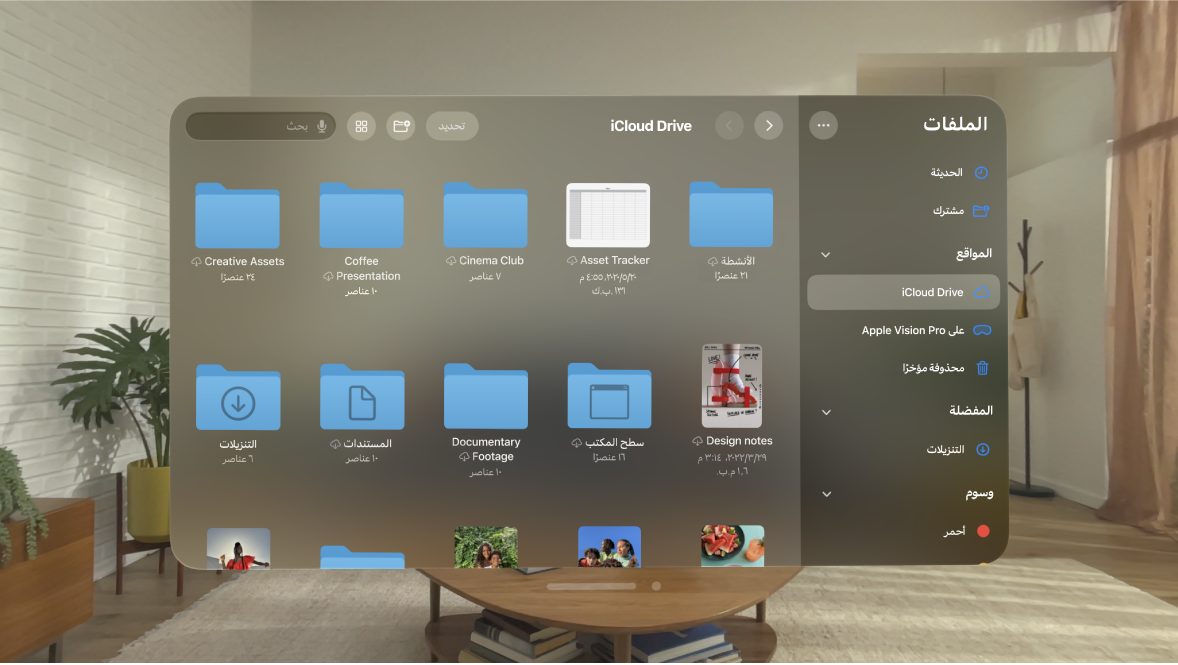The height and width of the screenshot is (665, 1178).
Task: Select the أحمر (red) tag swatch
Action: coord(982,531)
